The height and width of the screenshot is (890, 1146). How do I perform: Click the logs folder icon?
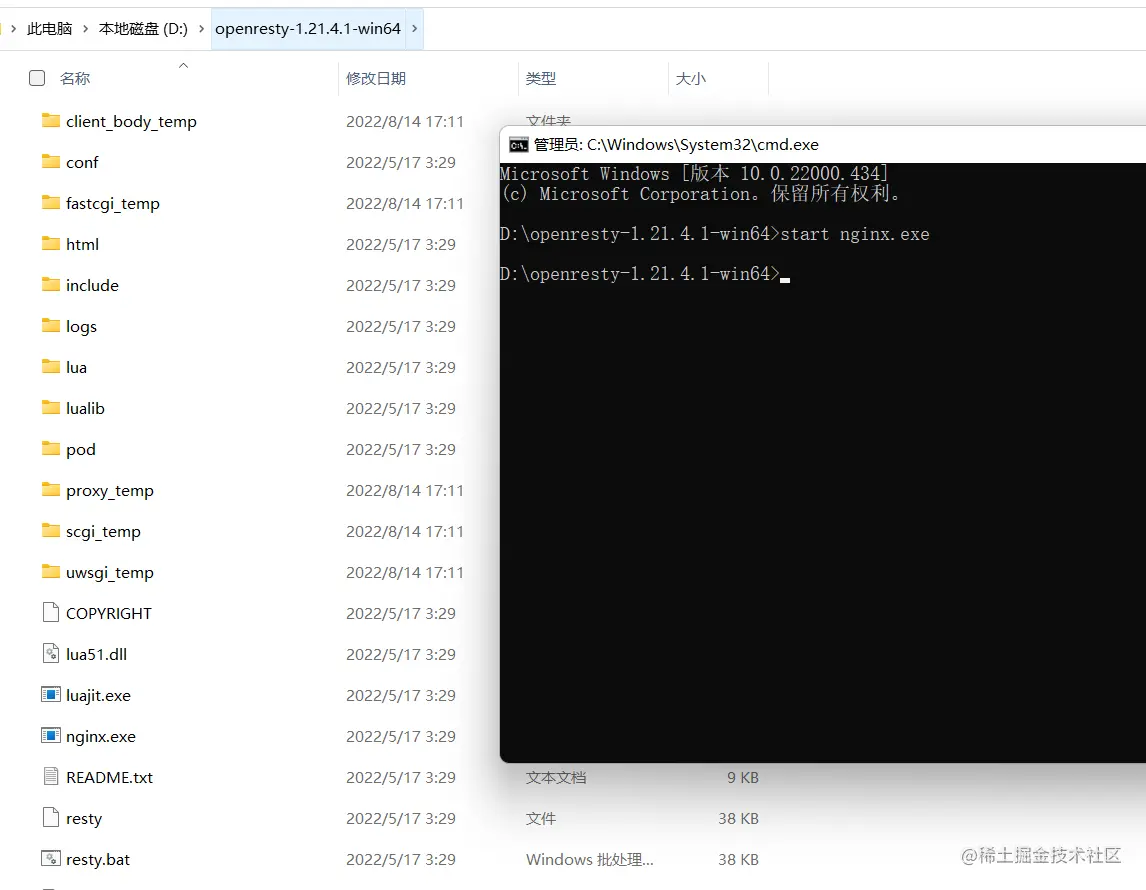tap(50, 325)
